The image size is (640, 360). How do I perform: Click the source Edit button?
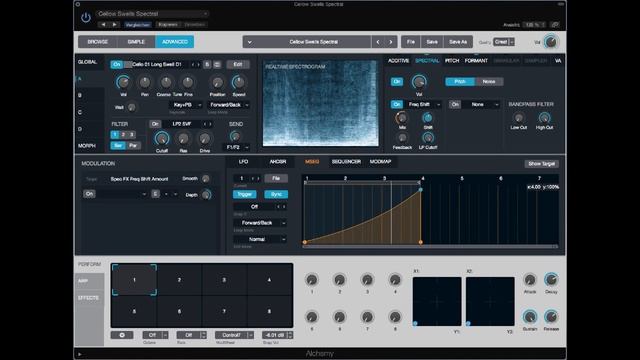pyautogui.click(x=238, y=64)
